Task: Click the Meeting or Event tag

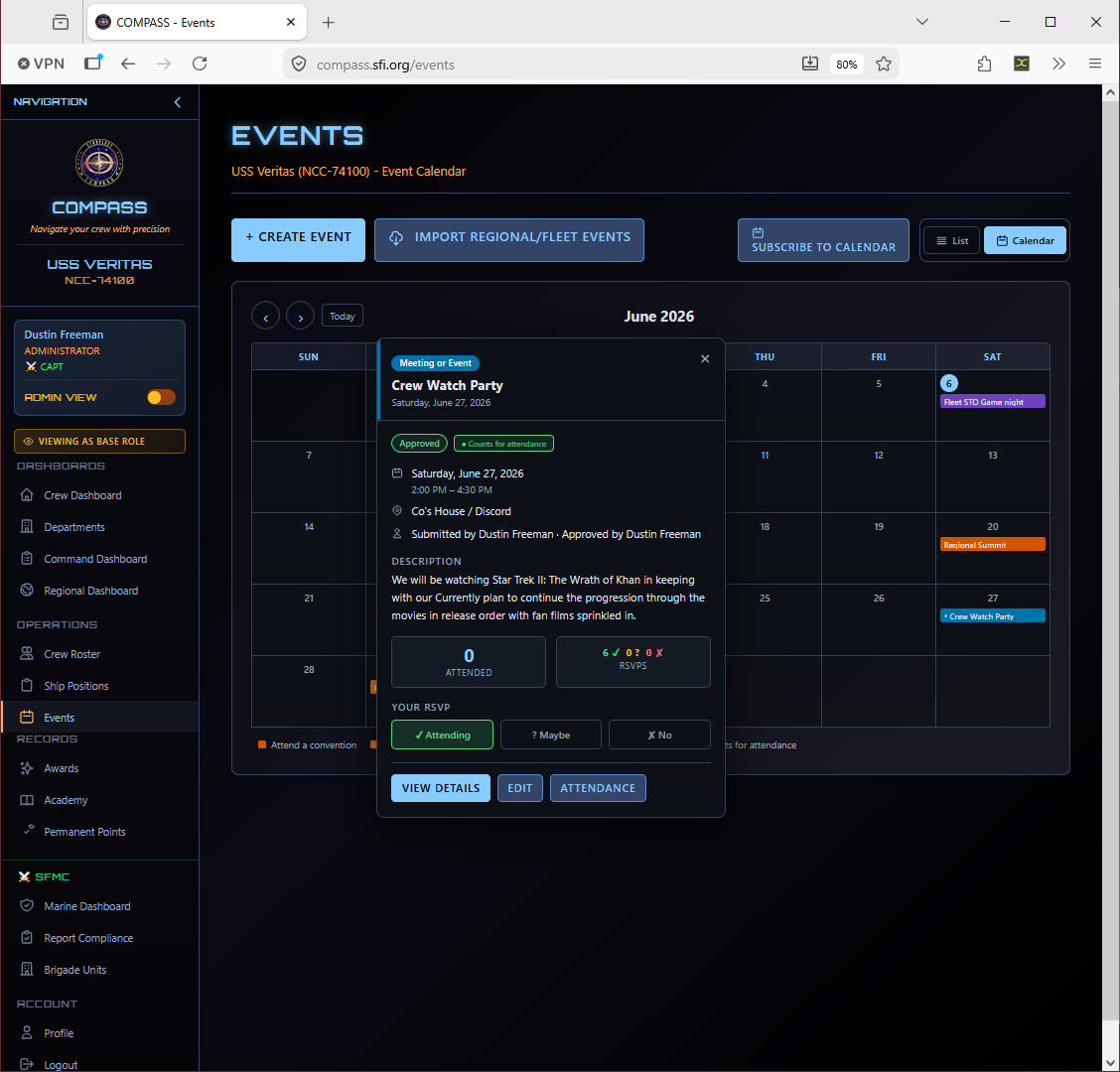Action: pos(435,363)
